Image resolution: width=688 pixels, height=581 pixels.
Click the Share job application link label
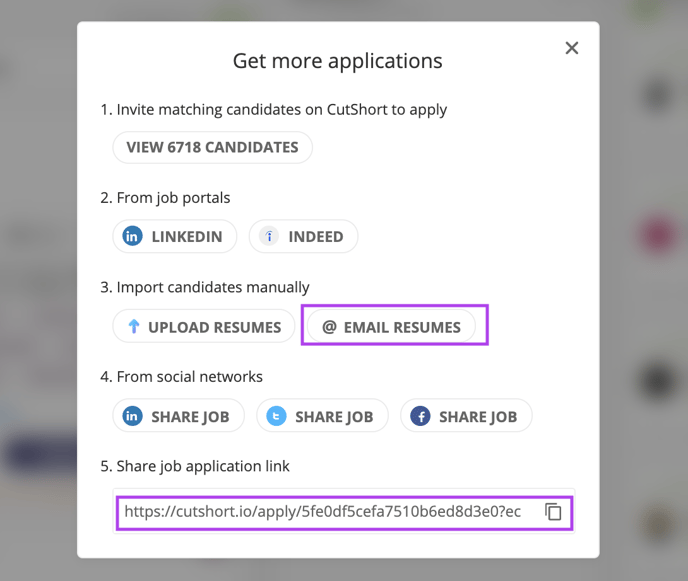click(195, 466)
